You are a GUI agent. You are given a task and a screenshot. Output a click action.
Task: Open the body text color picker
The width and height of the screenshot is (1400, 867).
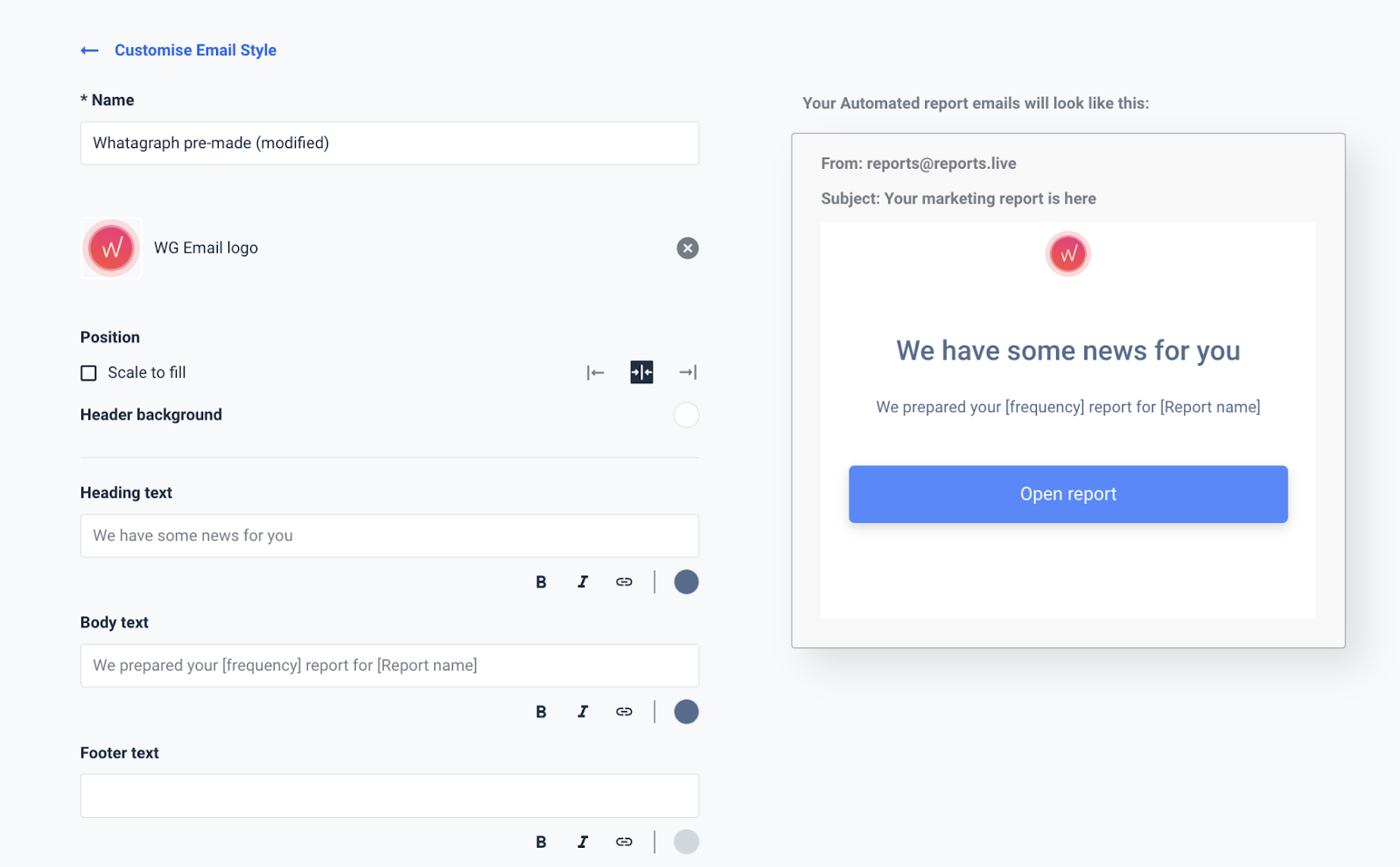coord(686,711)
